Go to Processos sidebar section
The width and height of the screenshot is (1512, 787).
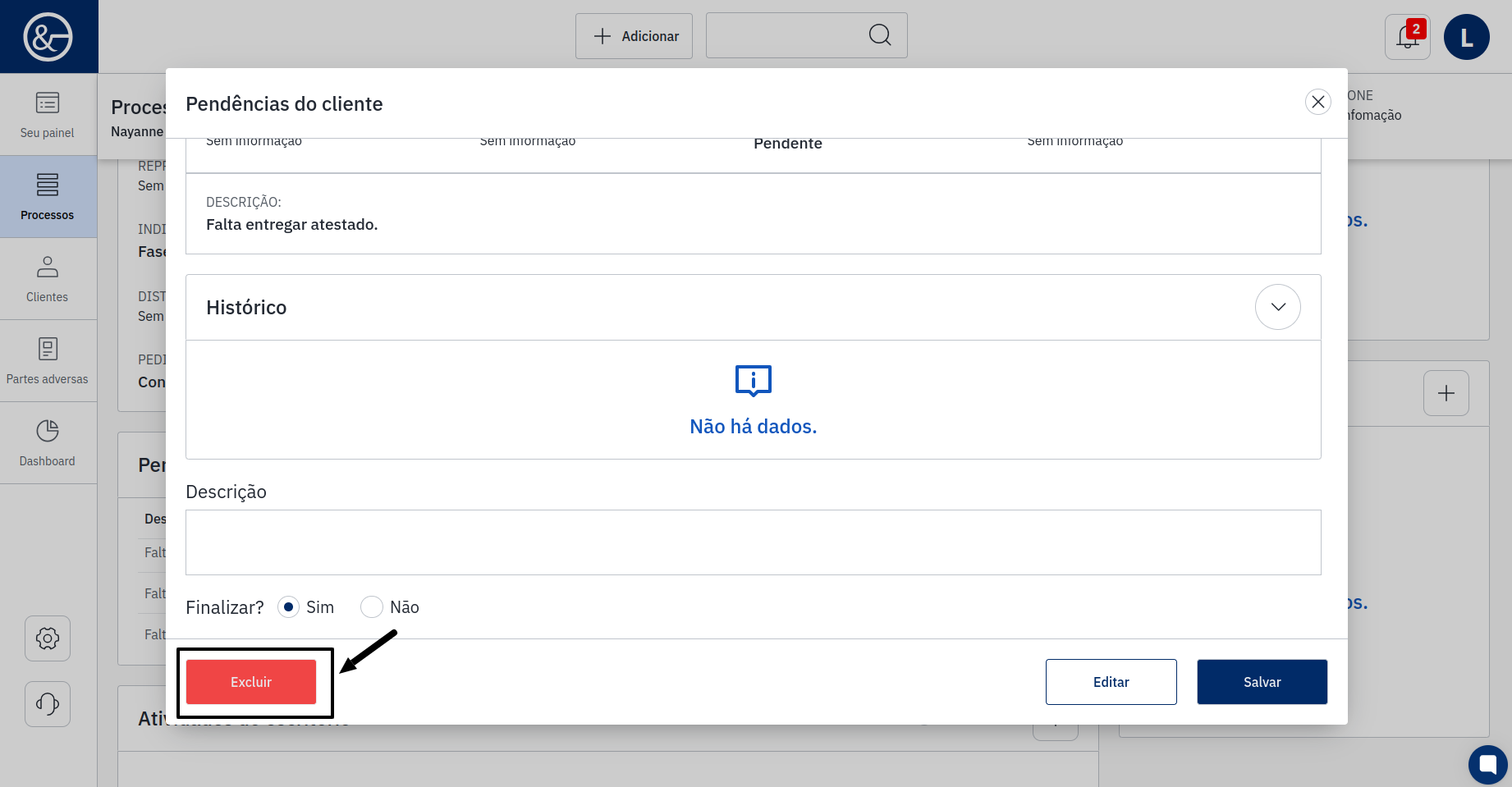click(48, 197)
